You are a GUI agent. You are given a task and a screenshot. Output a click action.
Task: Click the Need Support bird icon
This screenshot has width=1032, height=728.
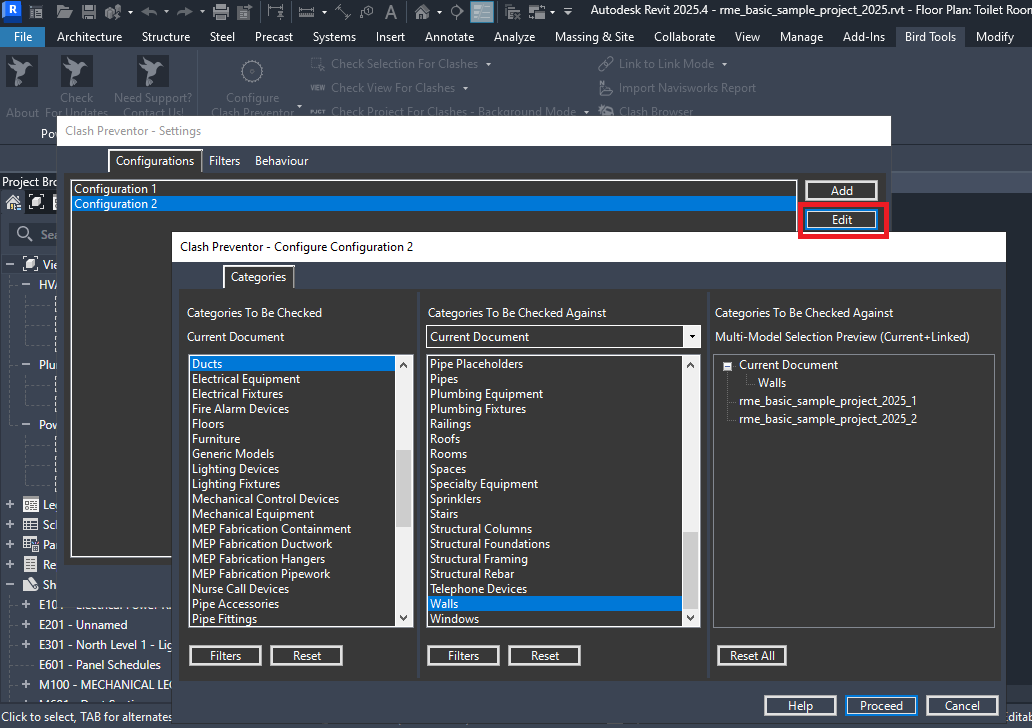click(153, 73)
